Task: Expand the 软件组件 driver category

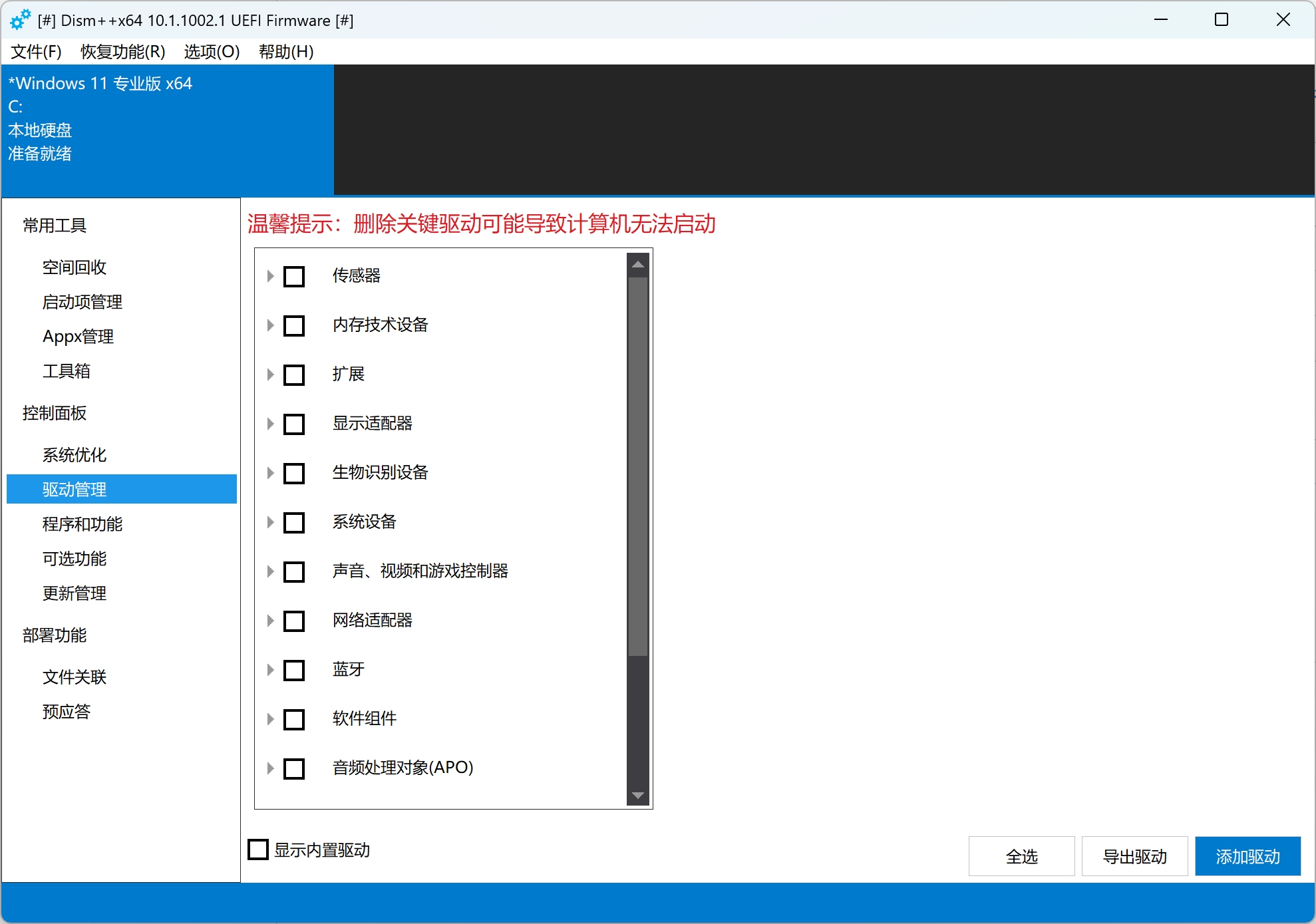Action: point(270,719)
